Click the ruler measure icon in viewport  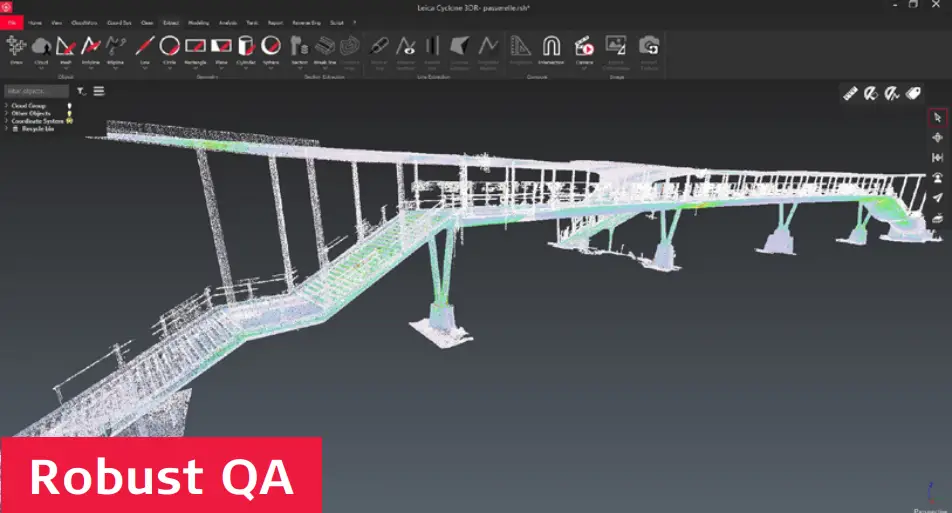[850, 93]
